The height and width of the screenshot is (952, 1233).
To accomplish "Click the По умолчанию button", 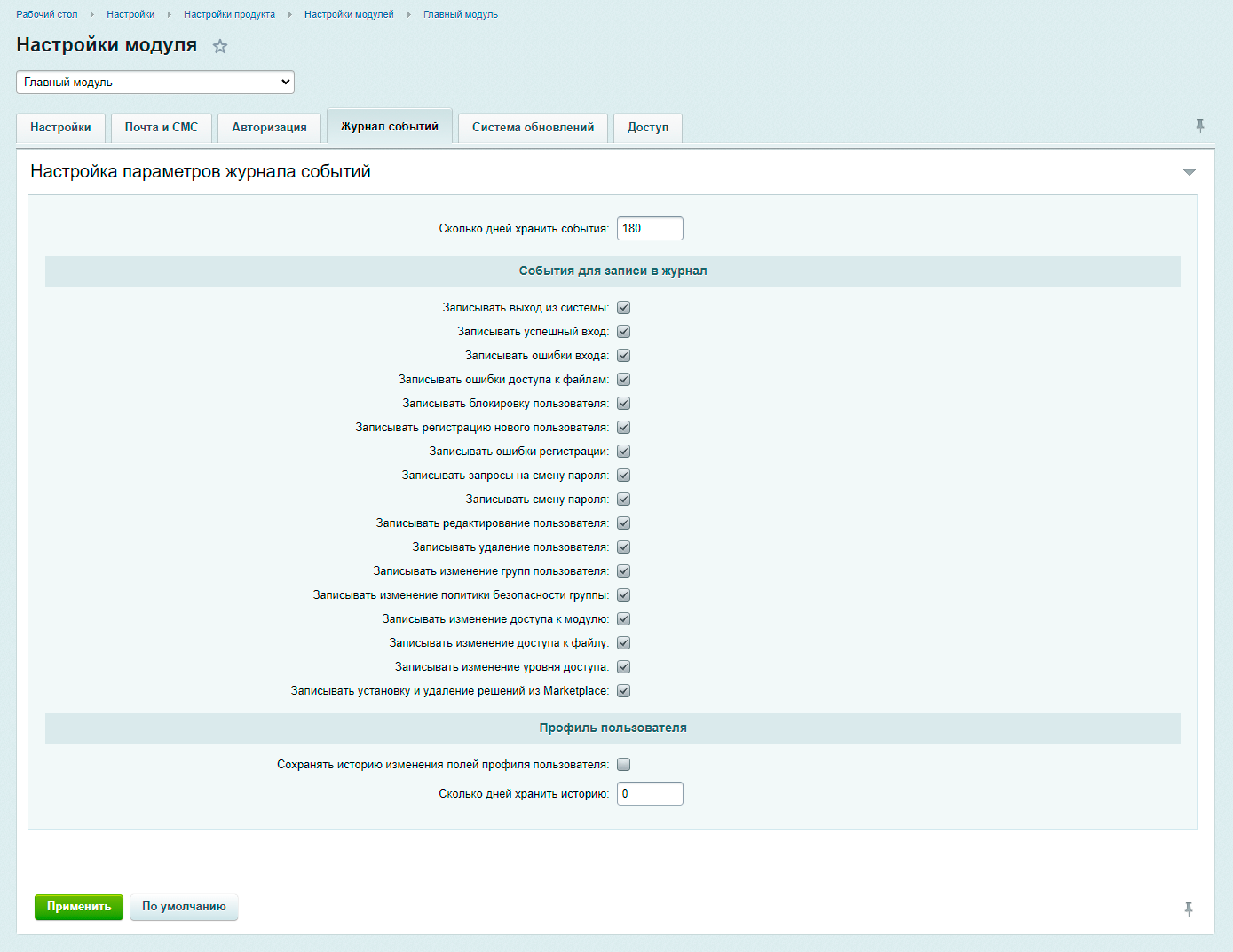I will 184,907.
